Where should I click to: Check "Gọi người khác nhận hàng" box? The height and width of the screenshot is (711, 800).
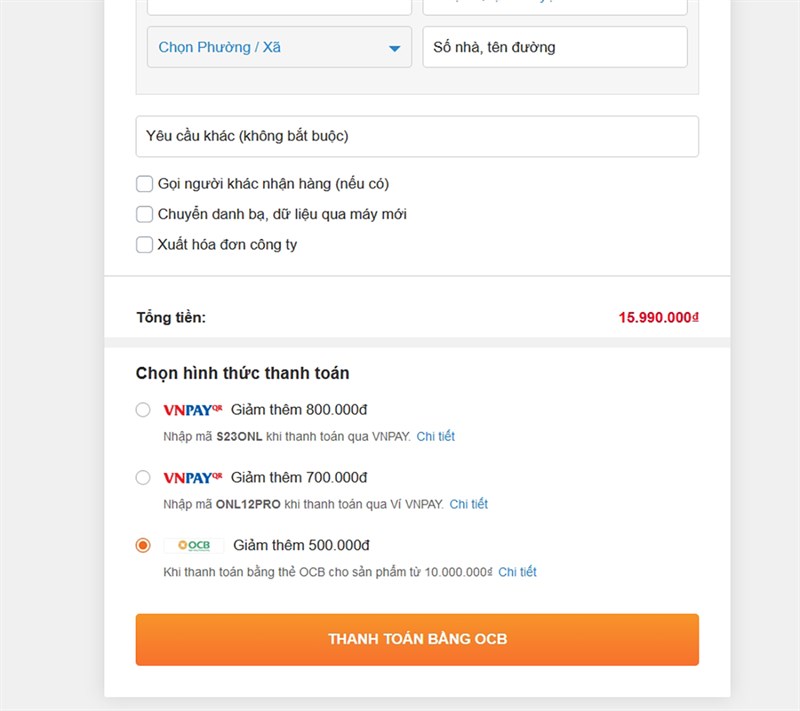pos(145,184)
